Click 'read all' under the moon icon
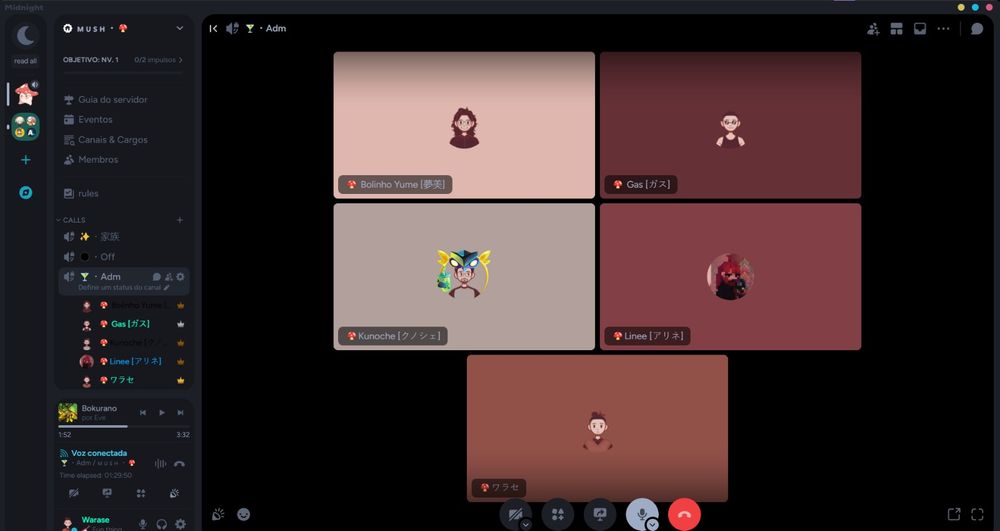 [26, 61]
